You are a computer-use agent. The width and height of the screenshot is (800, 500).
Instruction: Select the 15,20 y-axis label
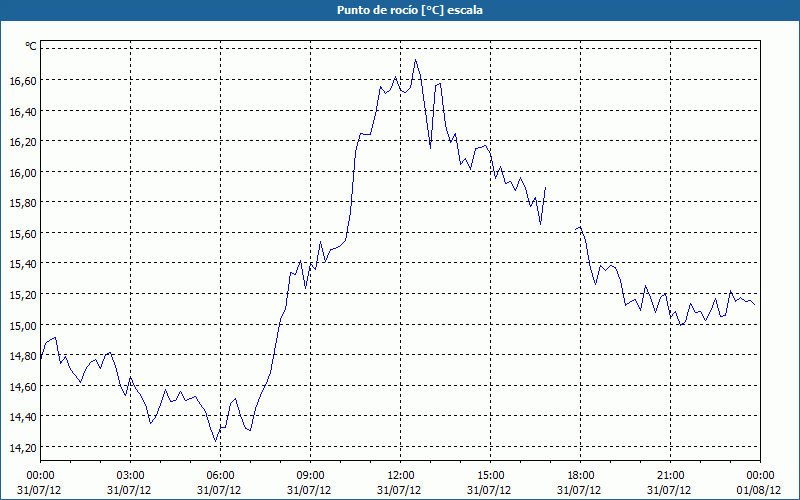tap(23, 295)
